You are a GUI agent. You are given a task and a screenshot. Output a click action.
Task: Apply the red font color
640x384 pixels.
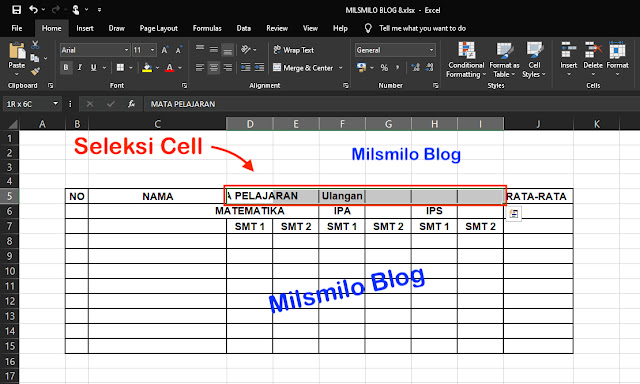169,68
